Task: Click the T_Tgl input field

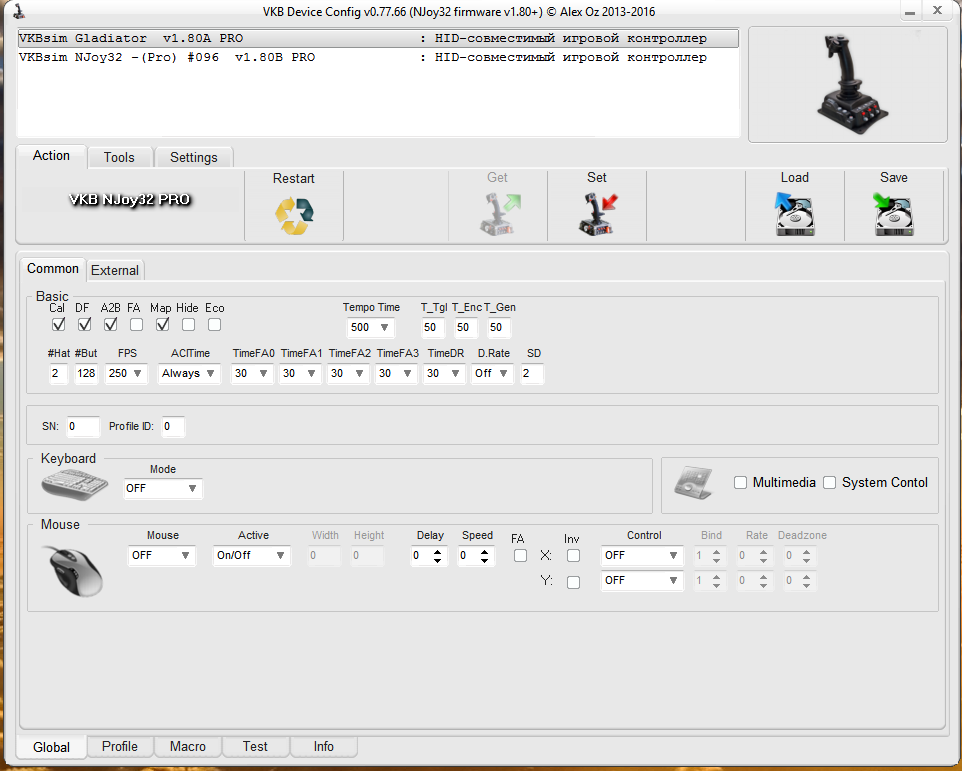Action: tap(433, 328)
